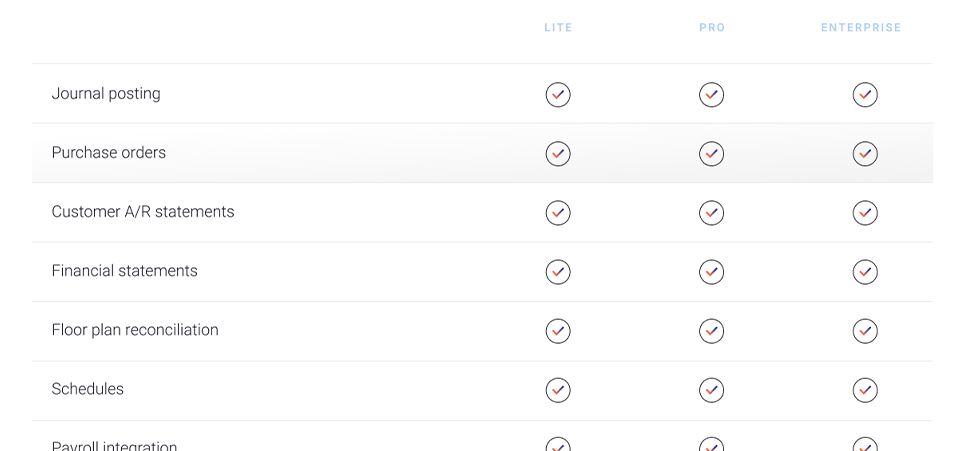This screenshot has width=960, height=451.
Task: Select the Pro plan column header
Action: 712,28
